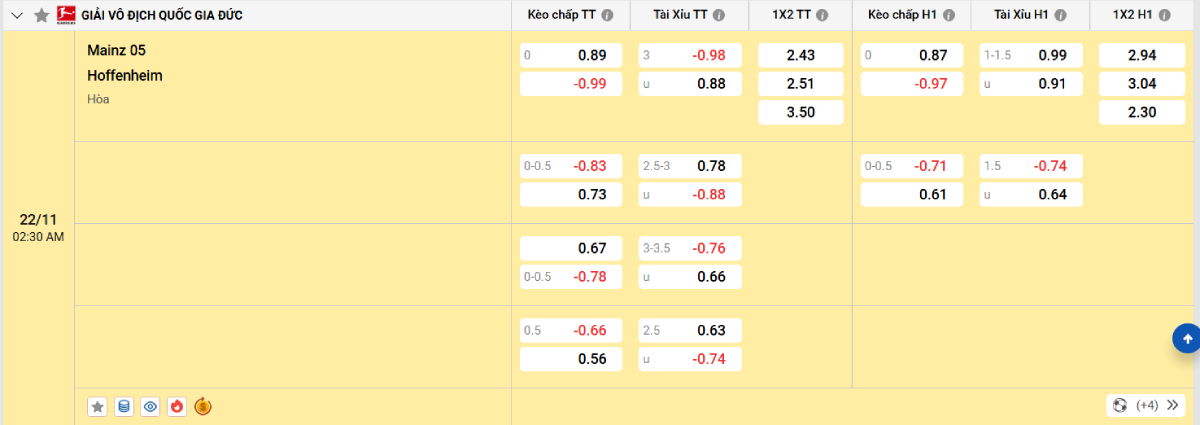The height and width of the screenshot is (425, 1200).
Task: Pick the 3.50 draw odds in 1X2 TT
Action: 786,113
